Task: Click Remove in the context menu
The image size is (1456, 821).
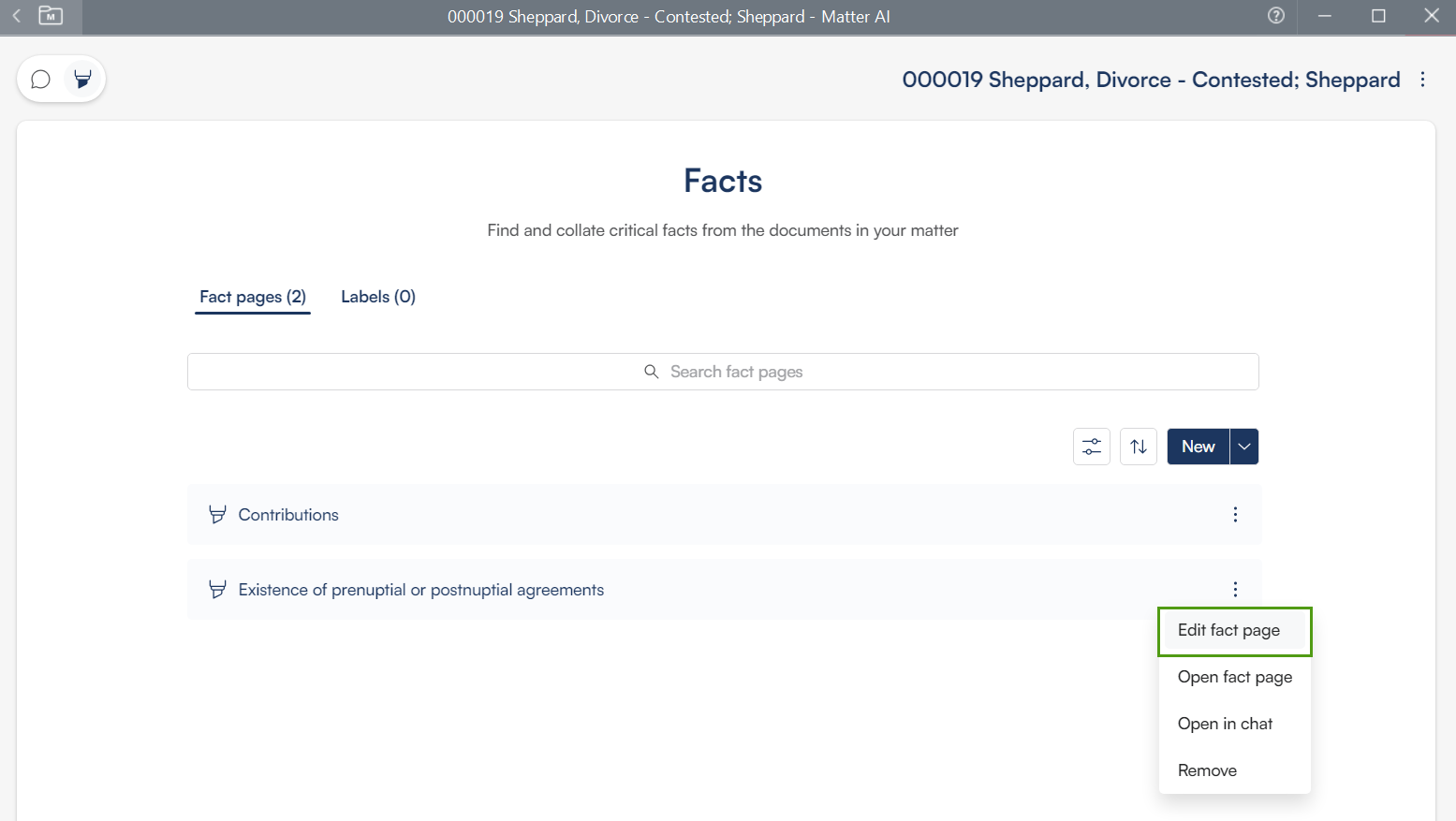Action: coord(1207,770)
